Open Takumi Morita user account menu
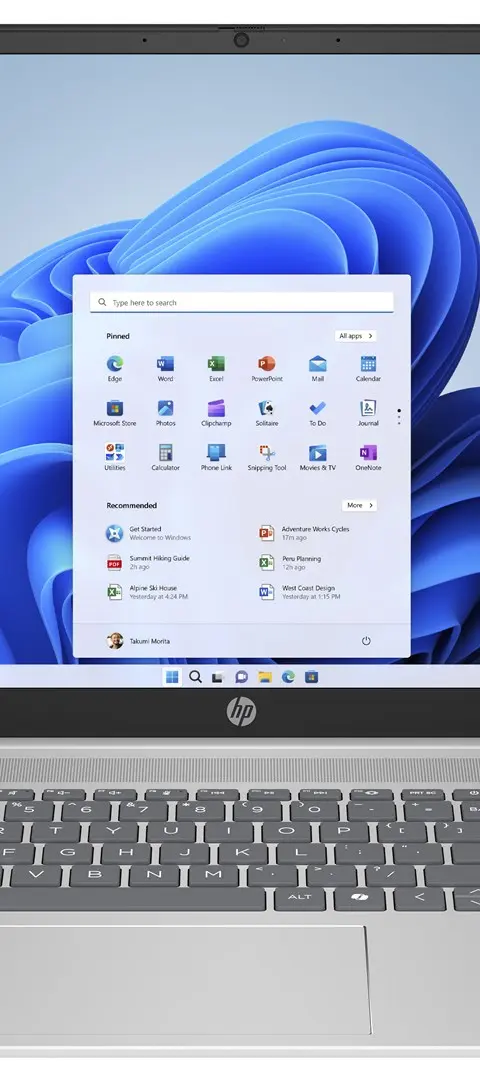This screenshot has height=1080, width=480. [x=138, y=641]
